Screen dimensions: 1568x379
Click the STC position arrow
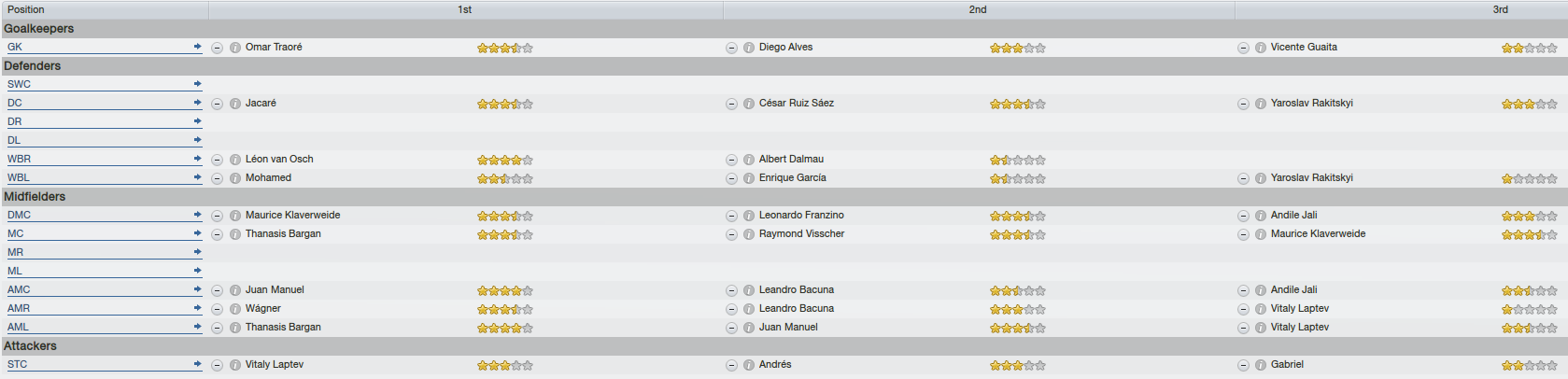coord(197,364)
